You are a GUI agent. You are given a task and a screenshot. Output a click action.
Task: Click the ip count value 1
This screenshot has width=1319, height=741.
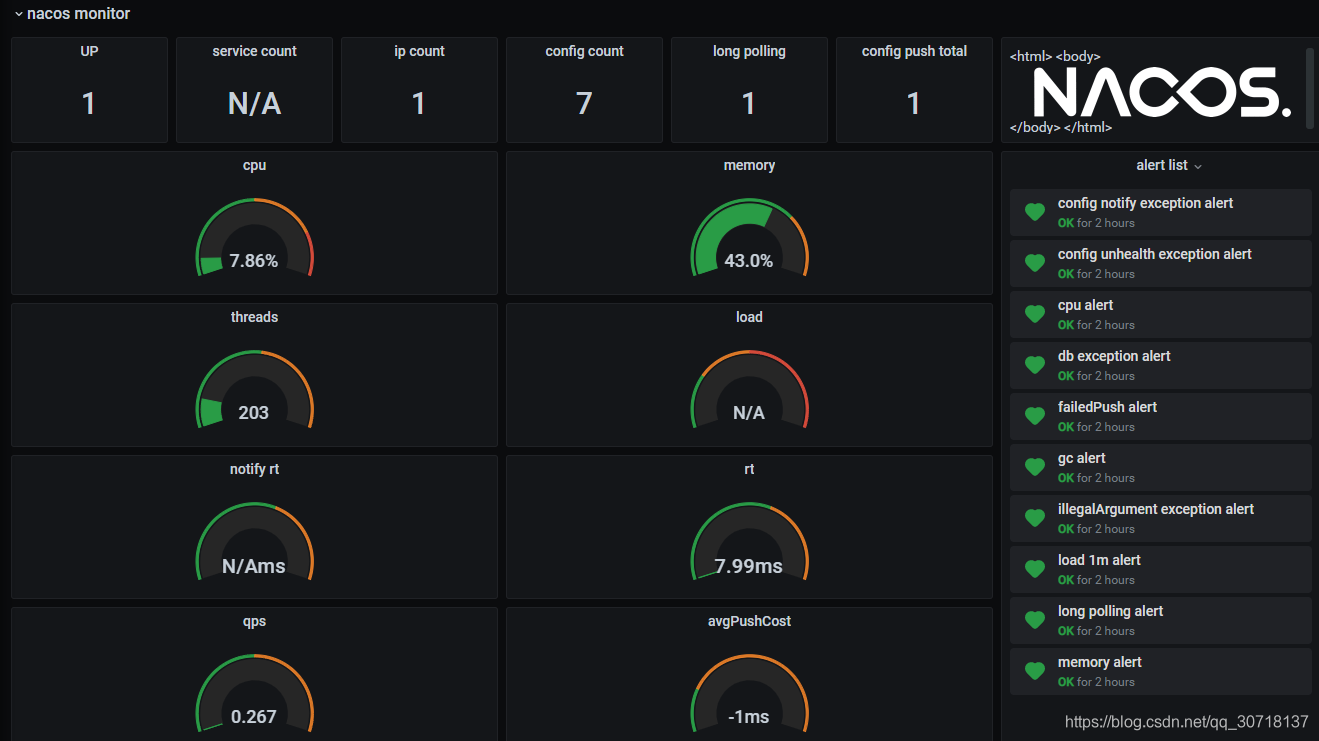419,103
